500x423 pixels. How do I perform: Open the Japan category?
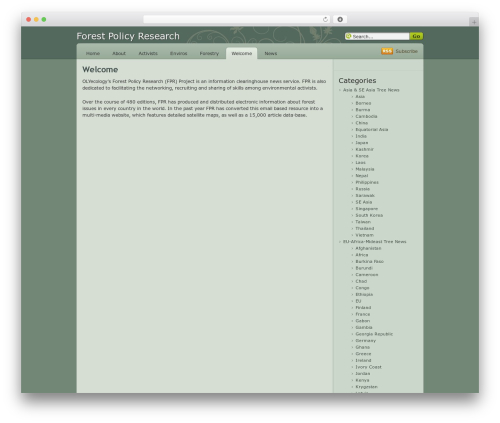[x=362, y=143]
